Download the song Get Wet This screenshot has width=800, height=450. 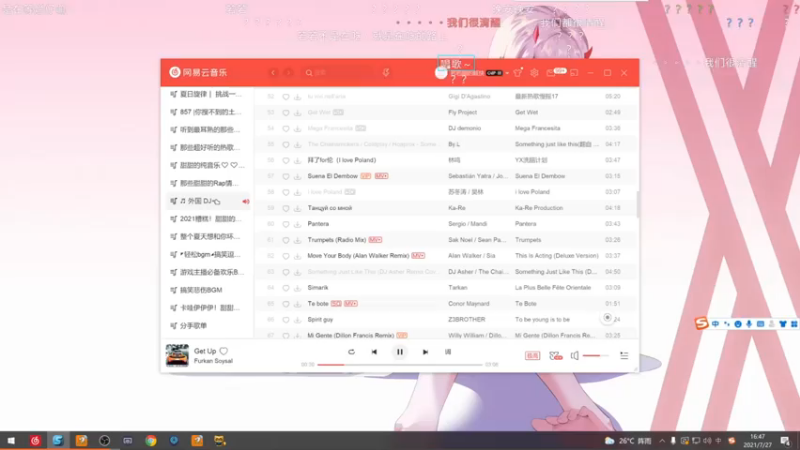tap(297, 112)
